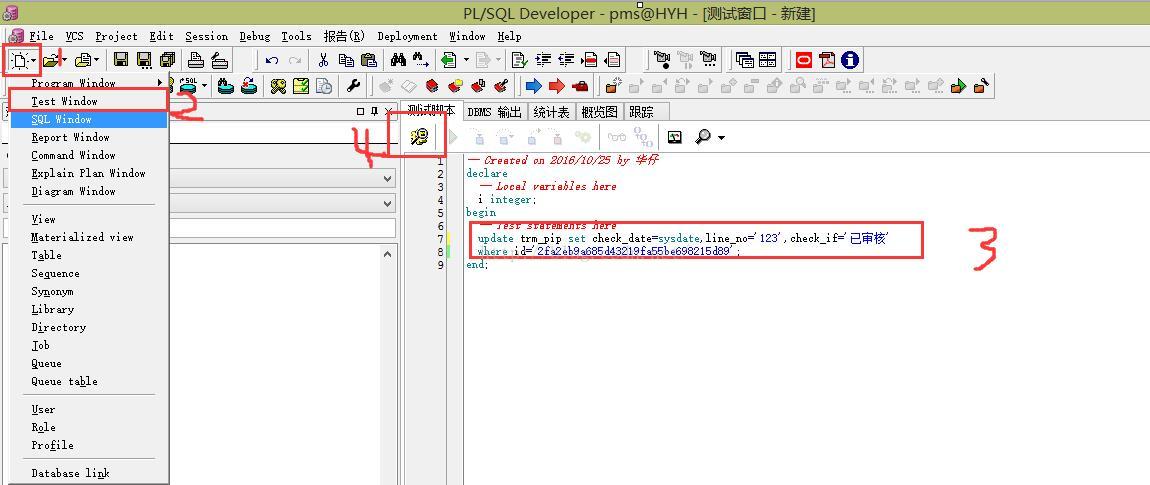
Task: Choose Command Window menu entry
Action: coord(89,155)
